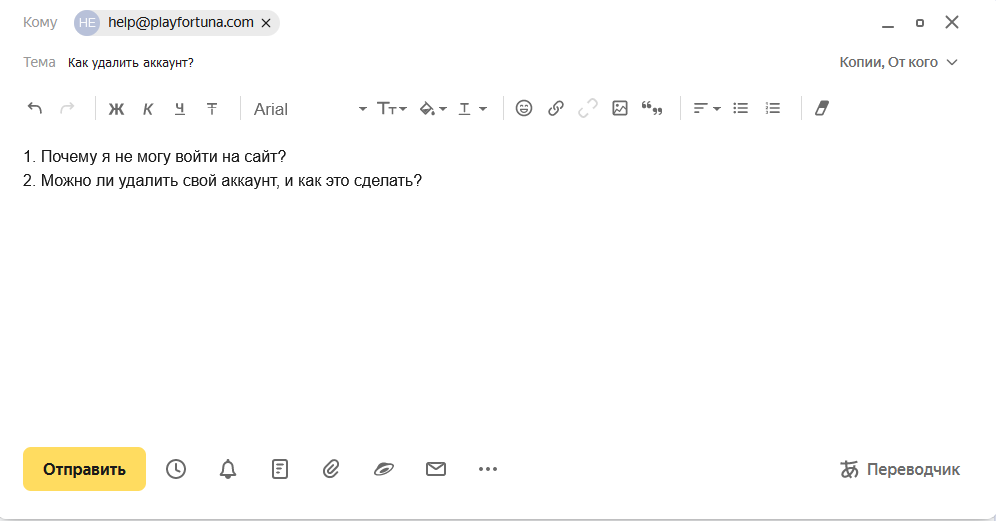Screen dimensions: 996x521
Task: Maximize the compose window
Action: pyautogui.click(x=920, y=23)
